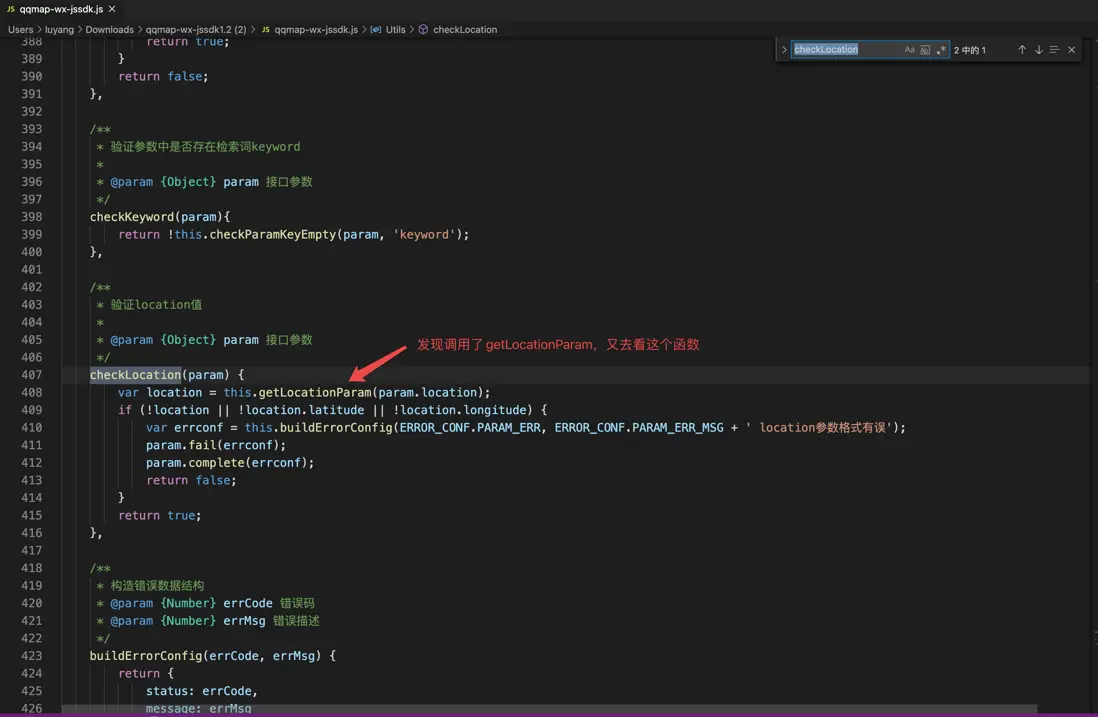This screenshot has width=1098, height=717.
Task: Close the find widget
Action: 1072,50
